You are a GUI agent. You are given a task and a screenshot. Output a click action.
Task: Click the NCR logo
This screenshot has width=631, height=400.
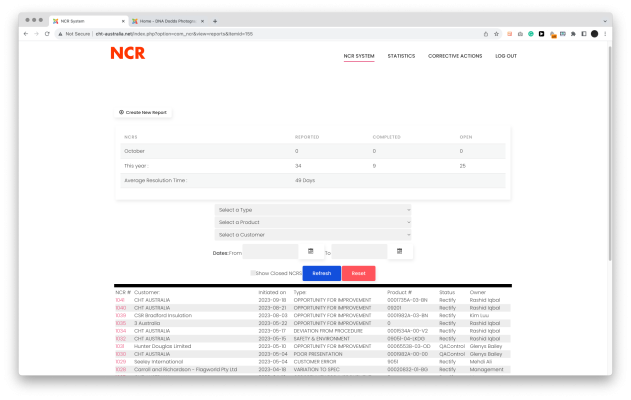tap(126, 54)
